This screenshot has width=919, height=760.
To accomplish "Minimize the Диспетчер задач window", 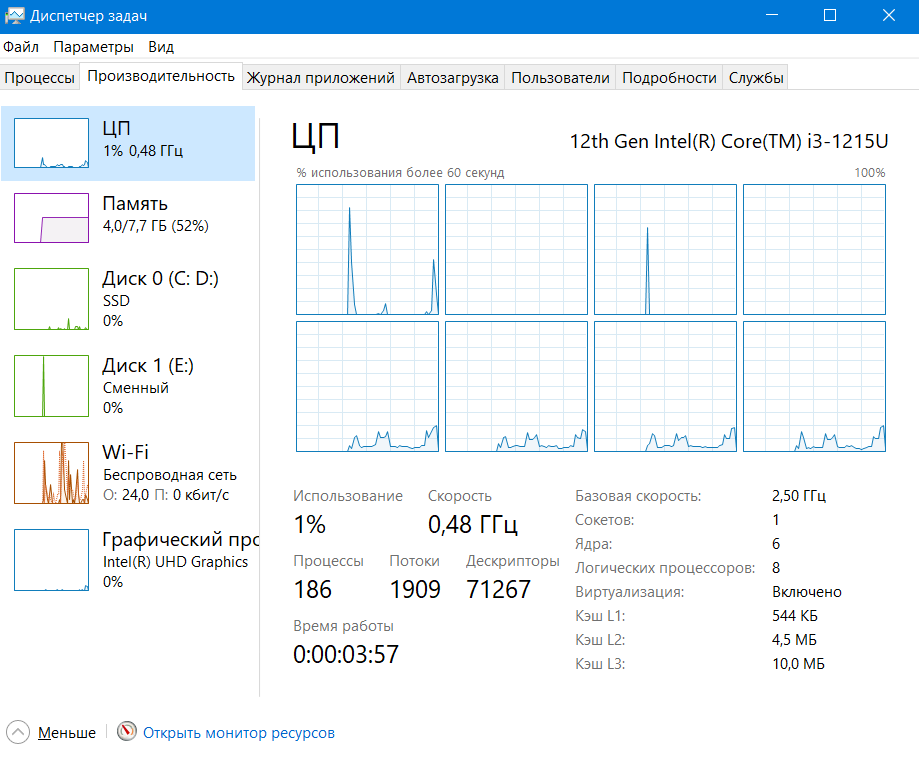I will point(772,16).
